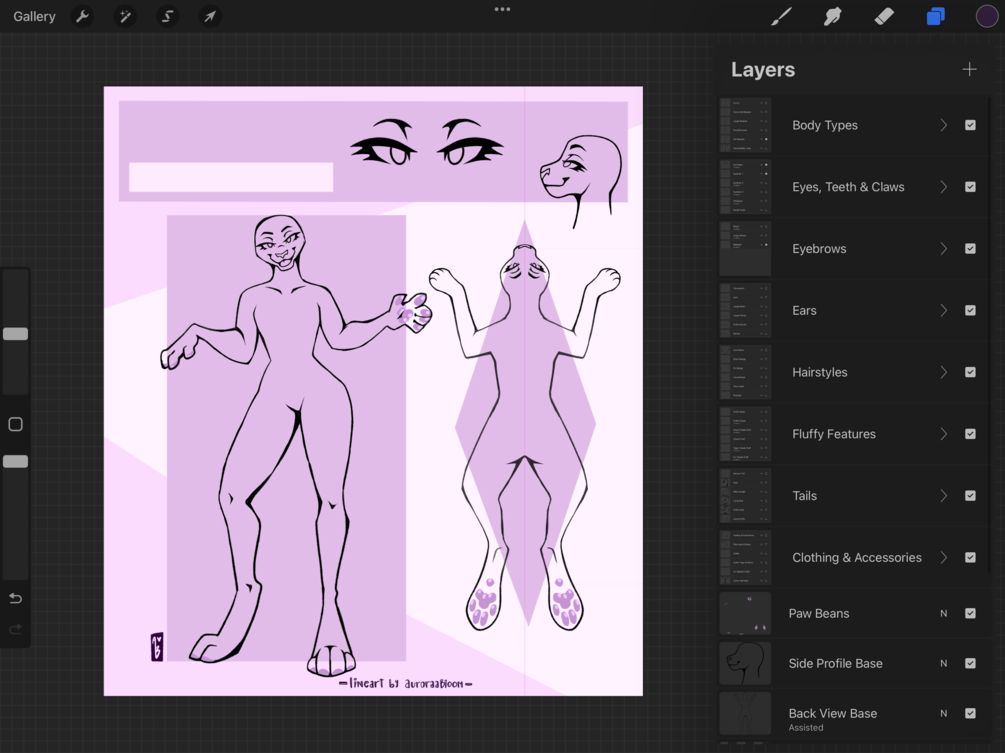1005x753 pixels.
Task: Hide the Fluffy Features group
Action: point(970,434)
